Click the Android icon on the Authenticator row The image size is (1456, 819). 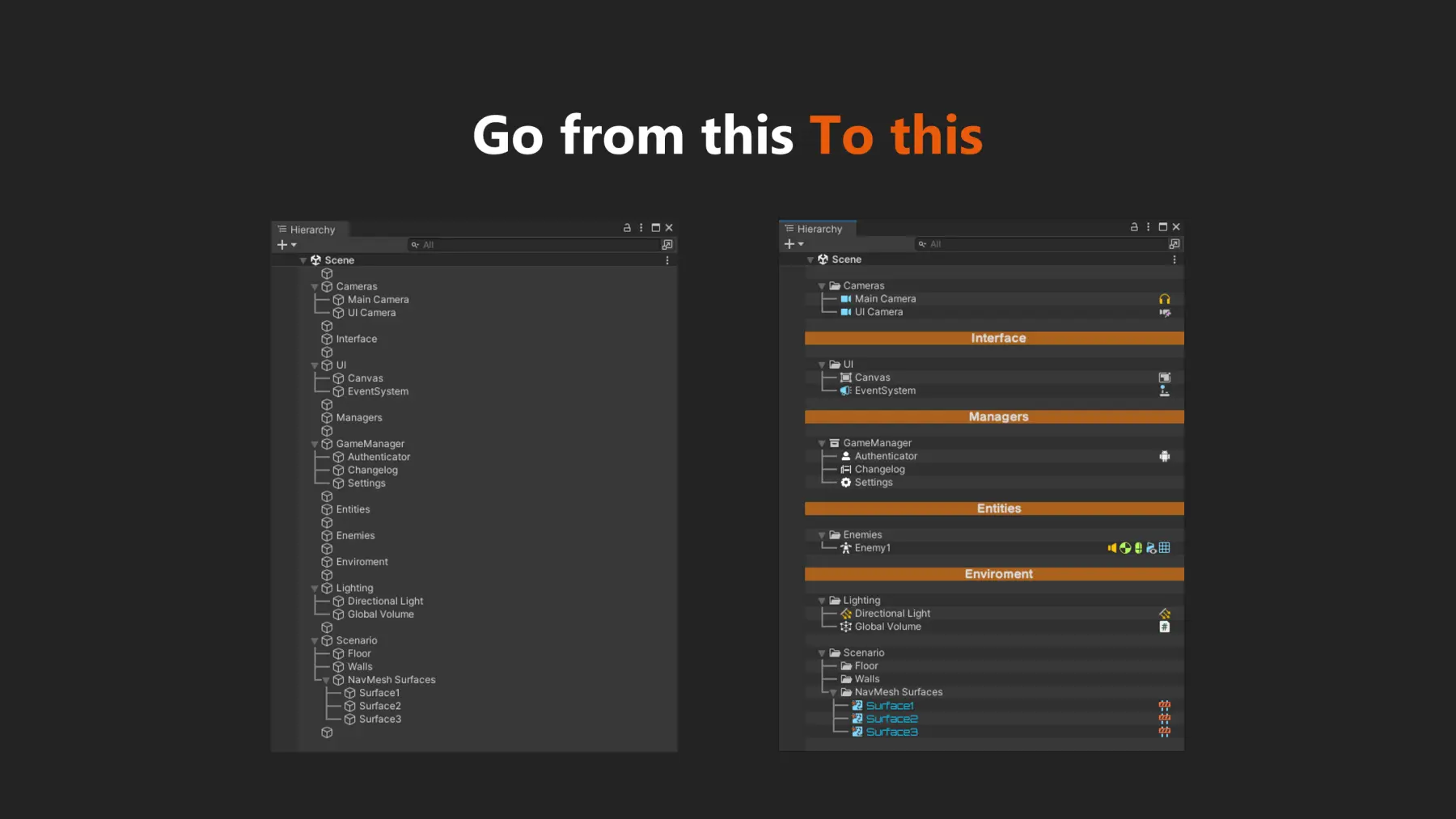[x=1164, y=457]
